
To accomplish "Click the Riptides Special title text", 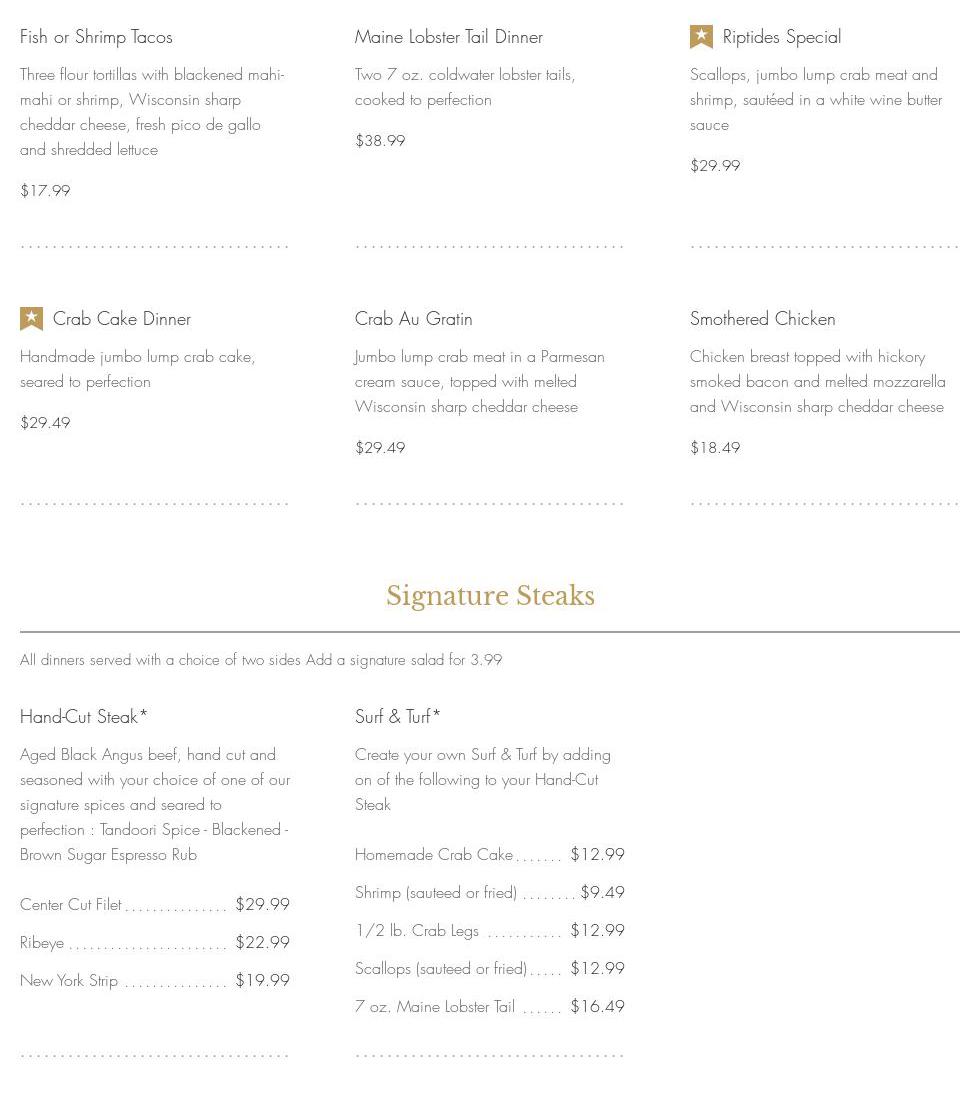I will point(781,37).
